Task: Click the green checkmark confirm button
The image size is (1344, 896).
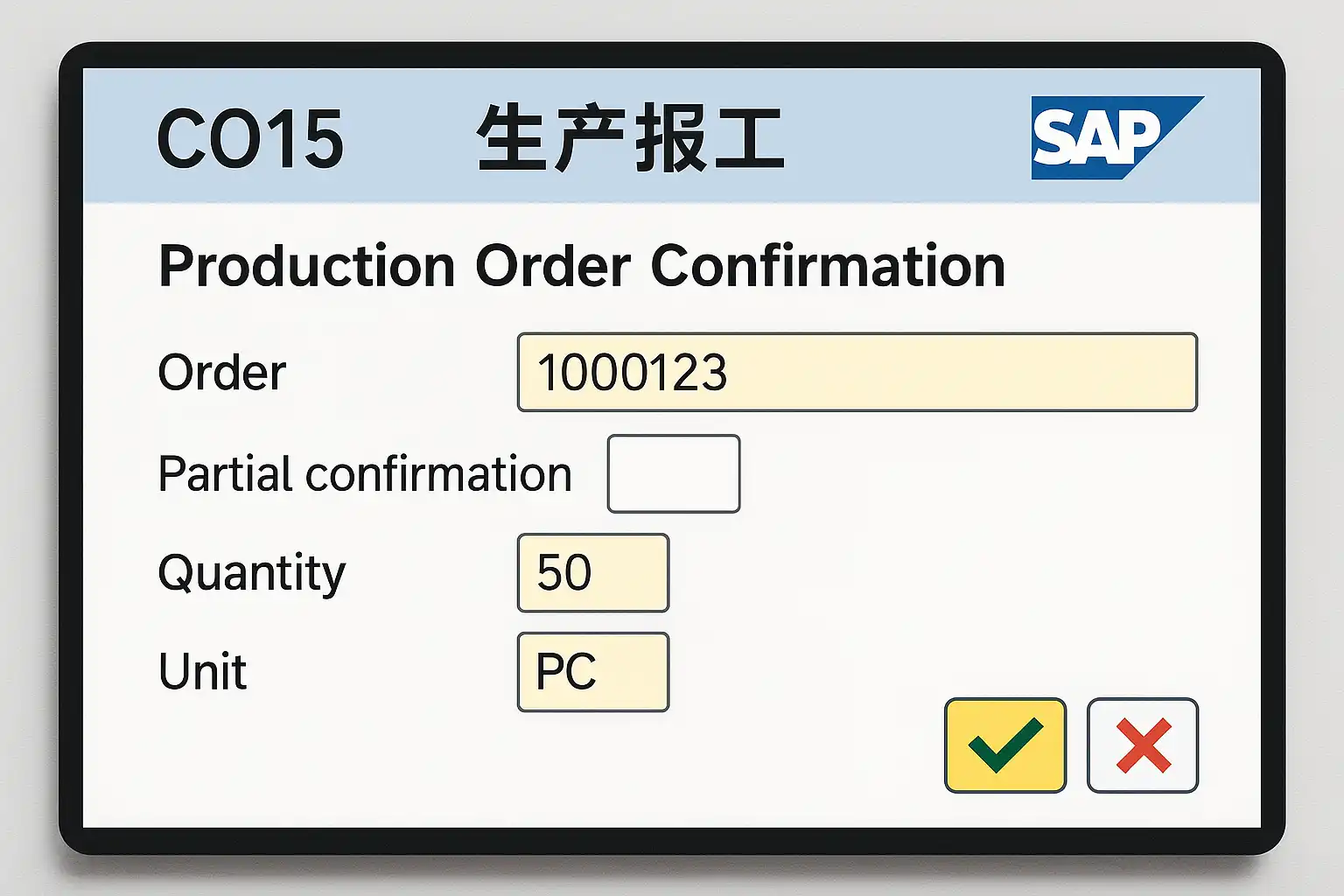Action: point(1004,745)
